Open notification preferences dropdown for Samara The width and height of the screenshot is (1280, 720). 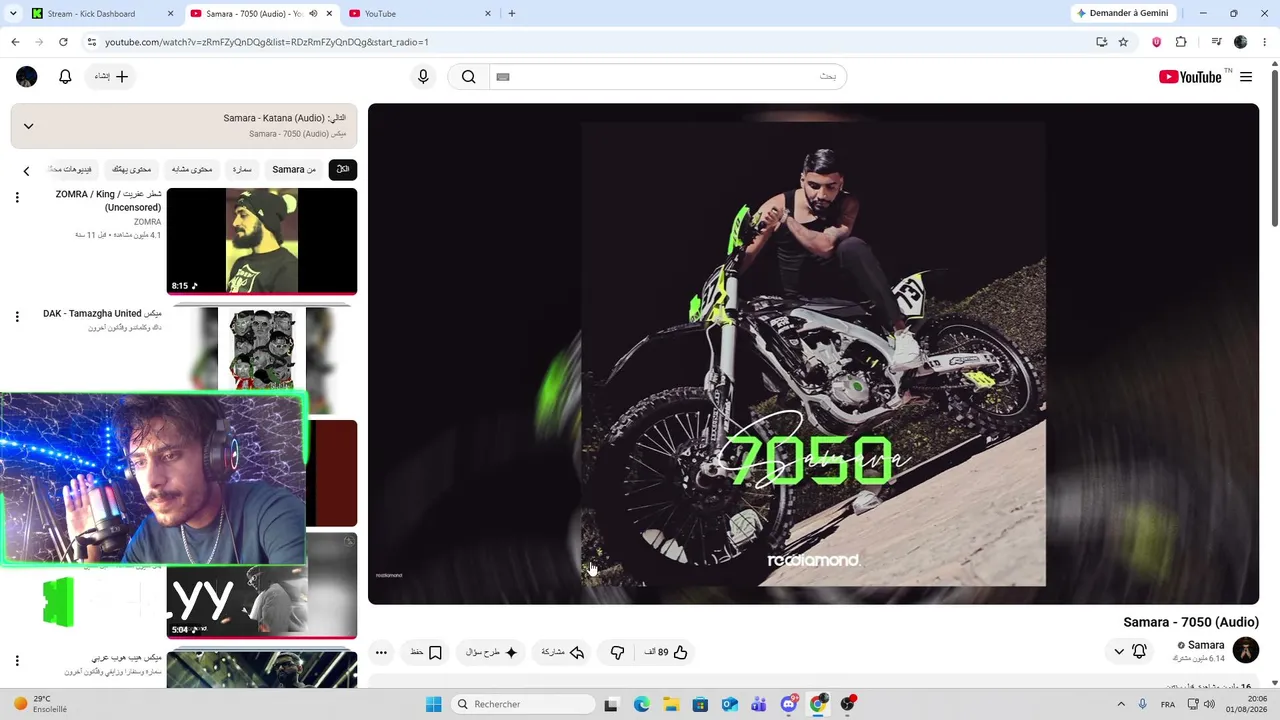1130,652
